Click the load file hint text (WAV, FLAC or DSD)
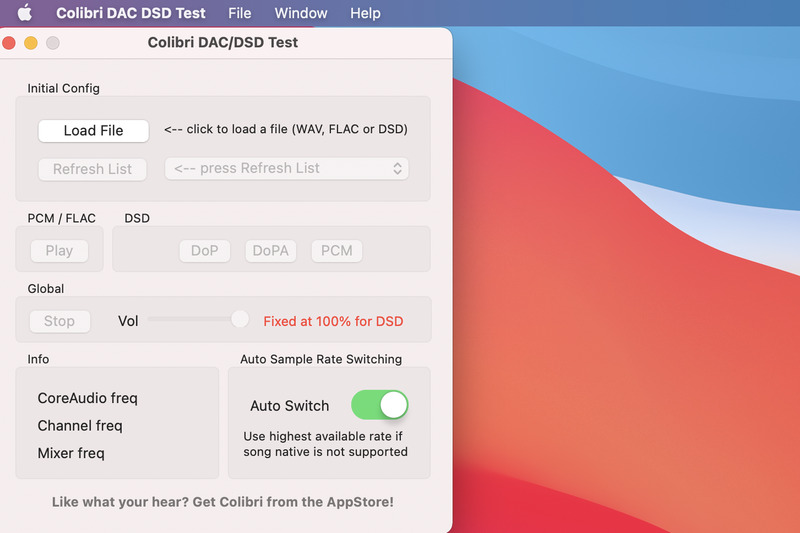Image resolution: width=800 pixels, height=533 pixels. [286, 129]
